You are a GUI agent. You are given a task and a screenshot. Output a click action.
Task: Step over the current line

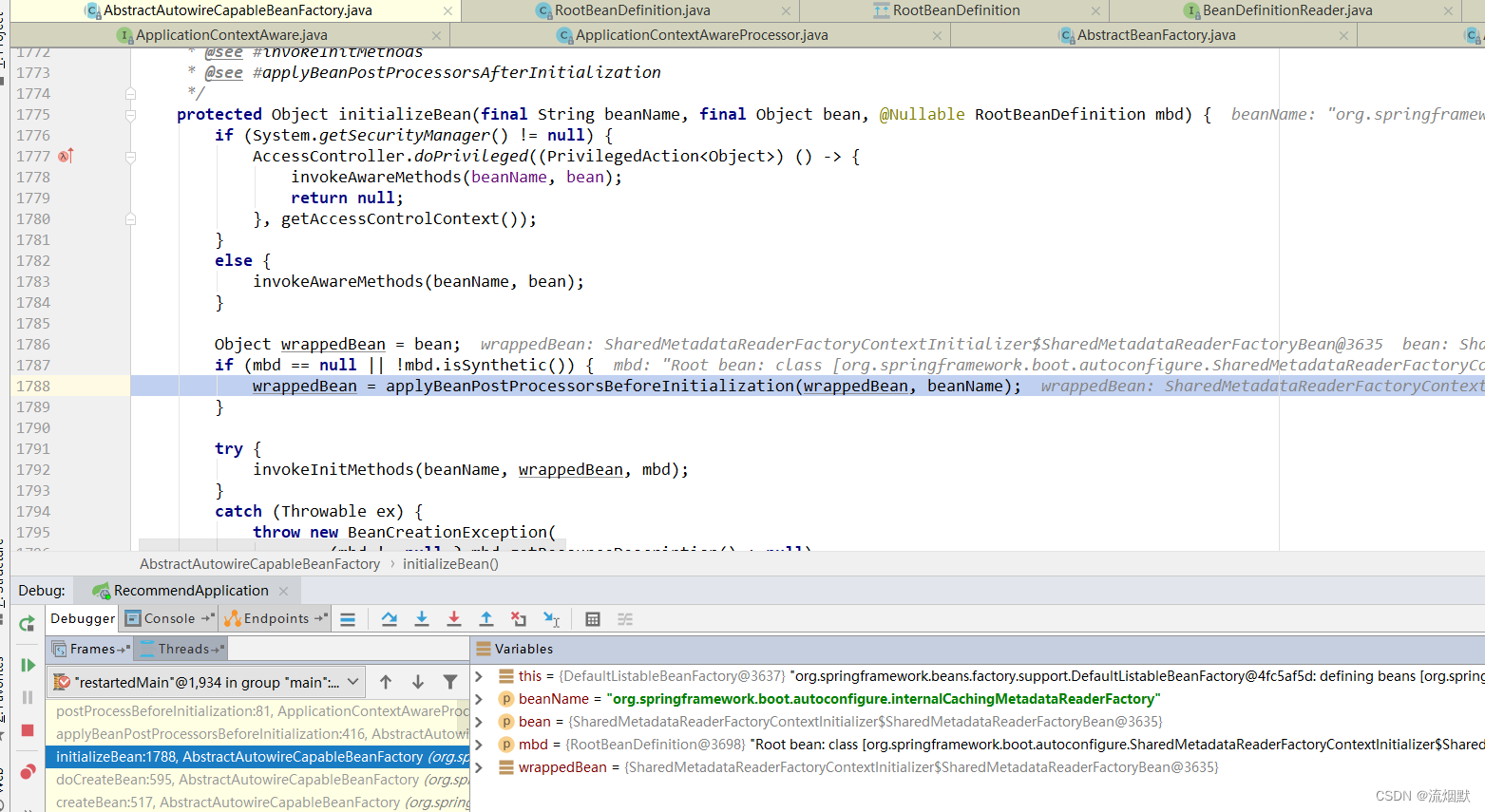390,619
